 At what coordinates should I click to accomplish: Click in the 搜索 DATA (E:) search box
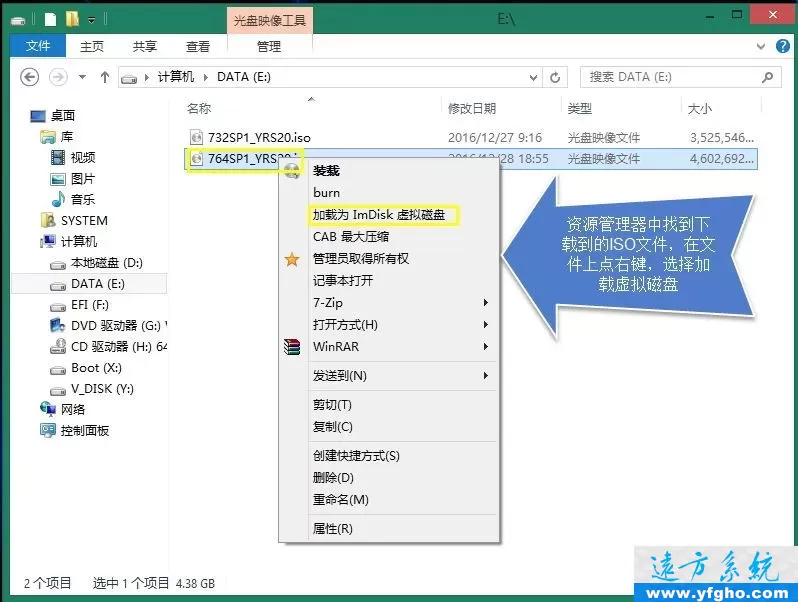coord(680,77)
